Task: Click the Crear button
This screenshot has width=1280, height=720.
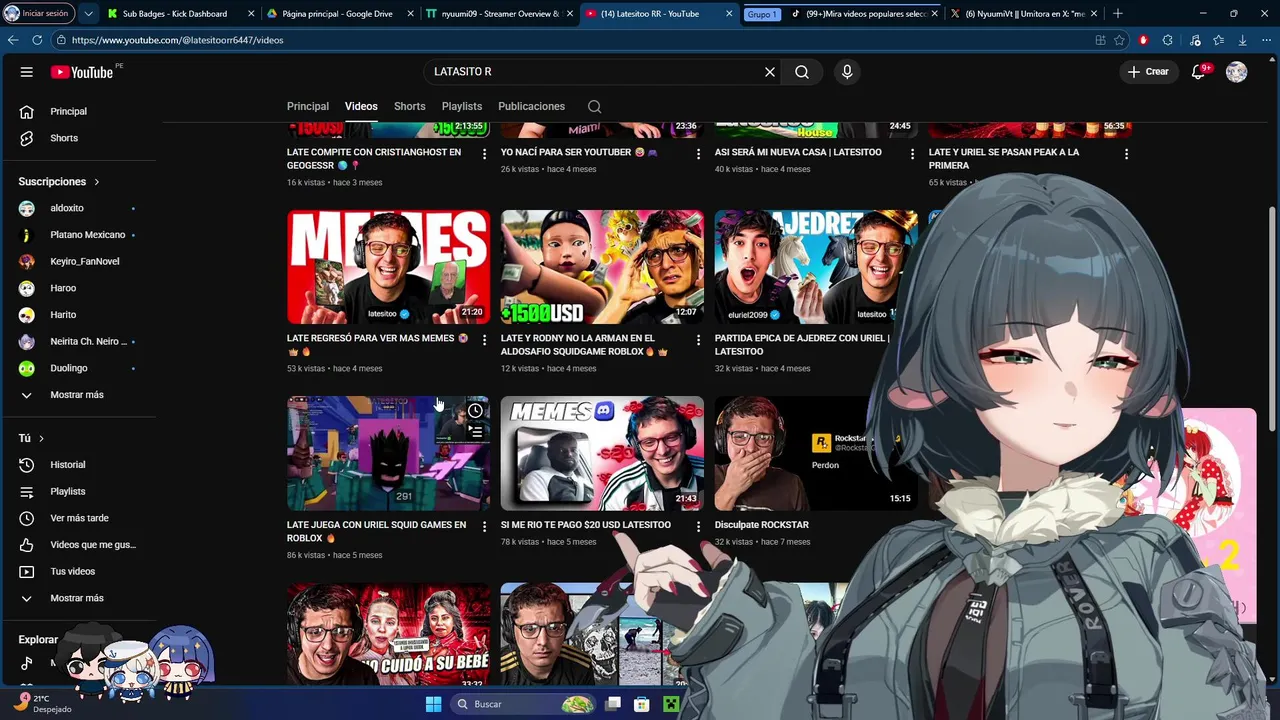Action: coord(1149,72)
